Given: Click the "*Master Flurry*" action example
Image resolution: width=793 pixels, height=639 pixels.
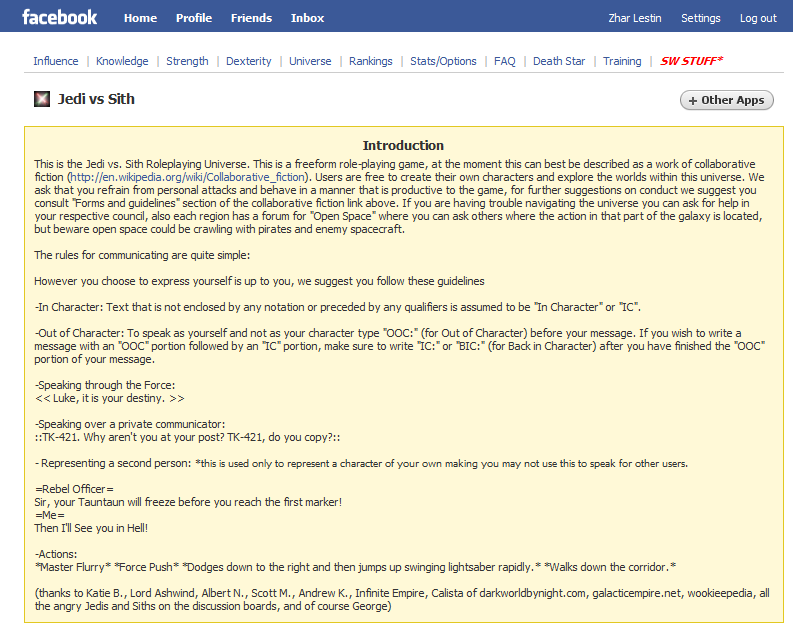Looking at the screenshot, I should (73, 567).
